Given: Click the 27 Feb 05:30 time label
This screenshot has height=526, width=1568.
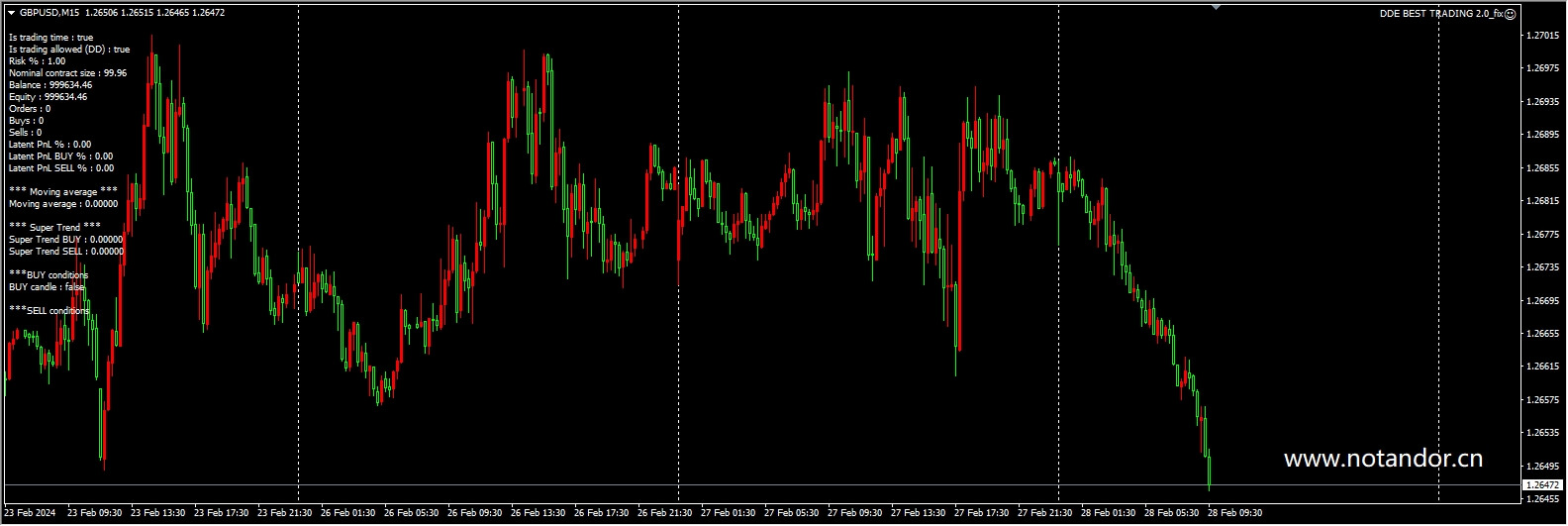Looking at the screenshot, I should [792, 513].
